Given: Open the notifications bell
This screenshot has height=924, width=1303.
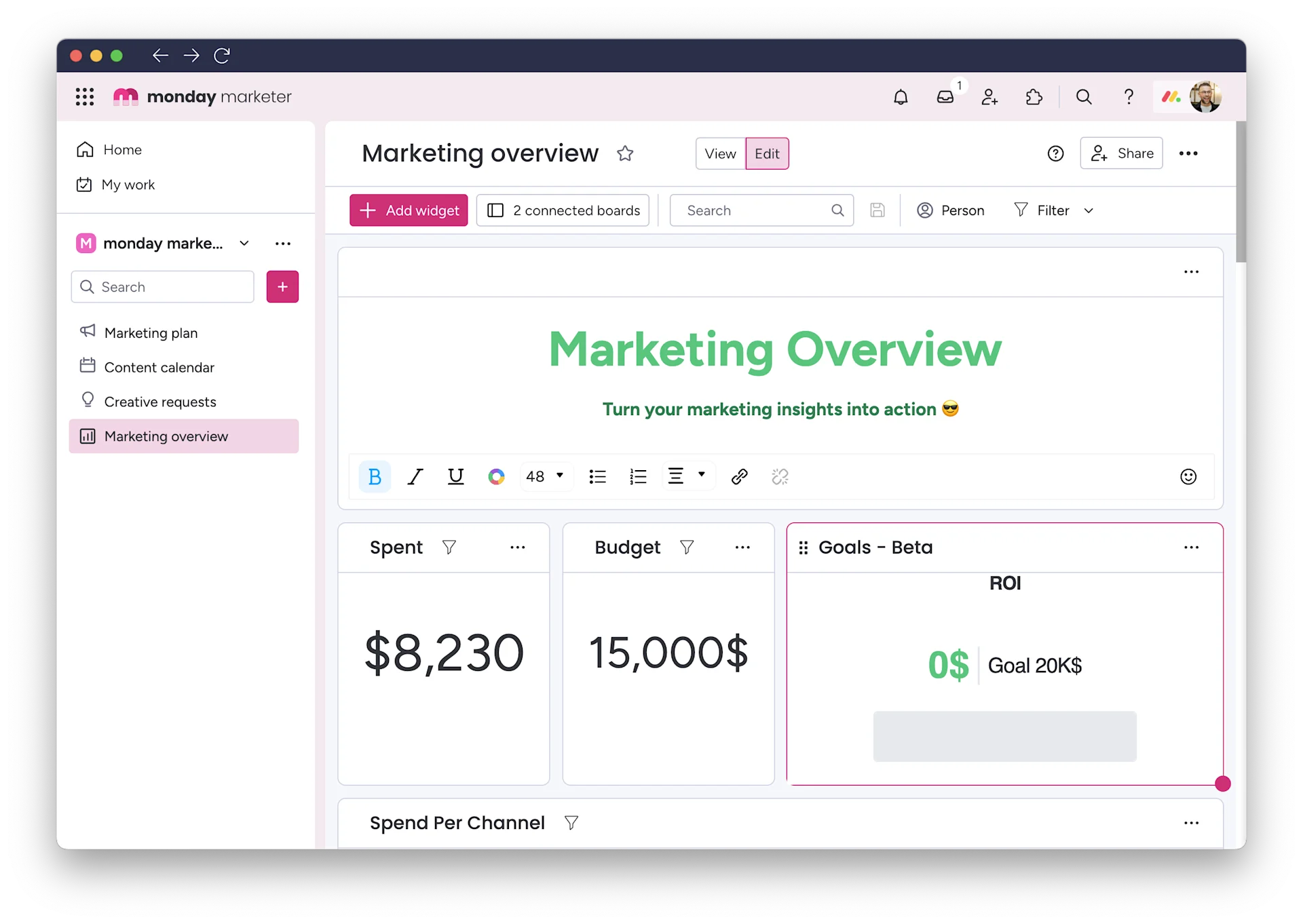Looking at the screenshot, I should pyautogui.click(x=901, y=97).
